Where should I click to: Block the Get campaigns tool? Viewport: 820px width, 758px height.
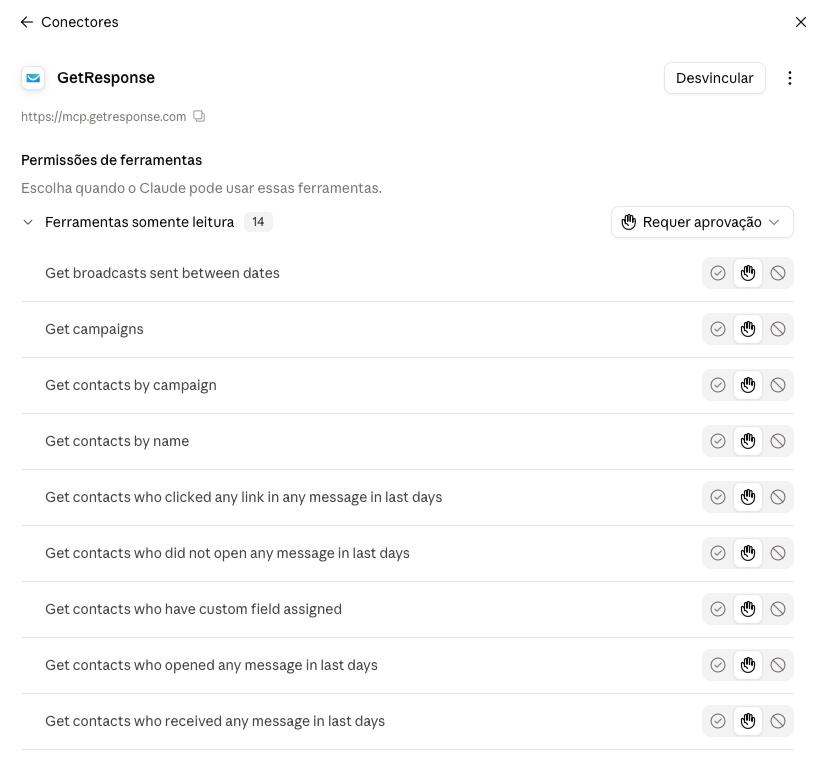[778, 329]
